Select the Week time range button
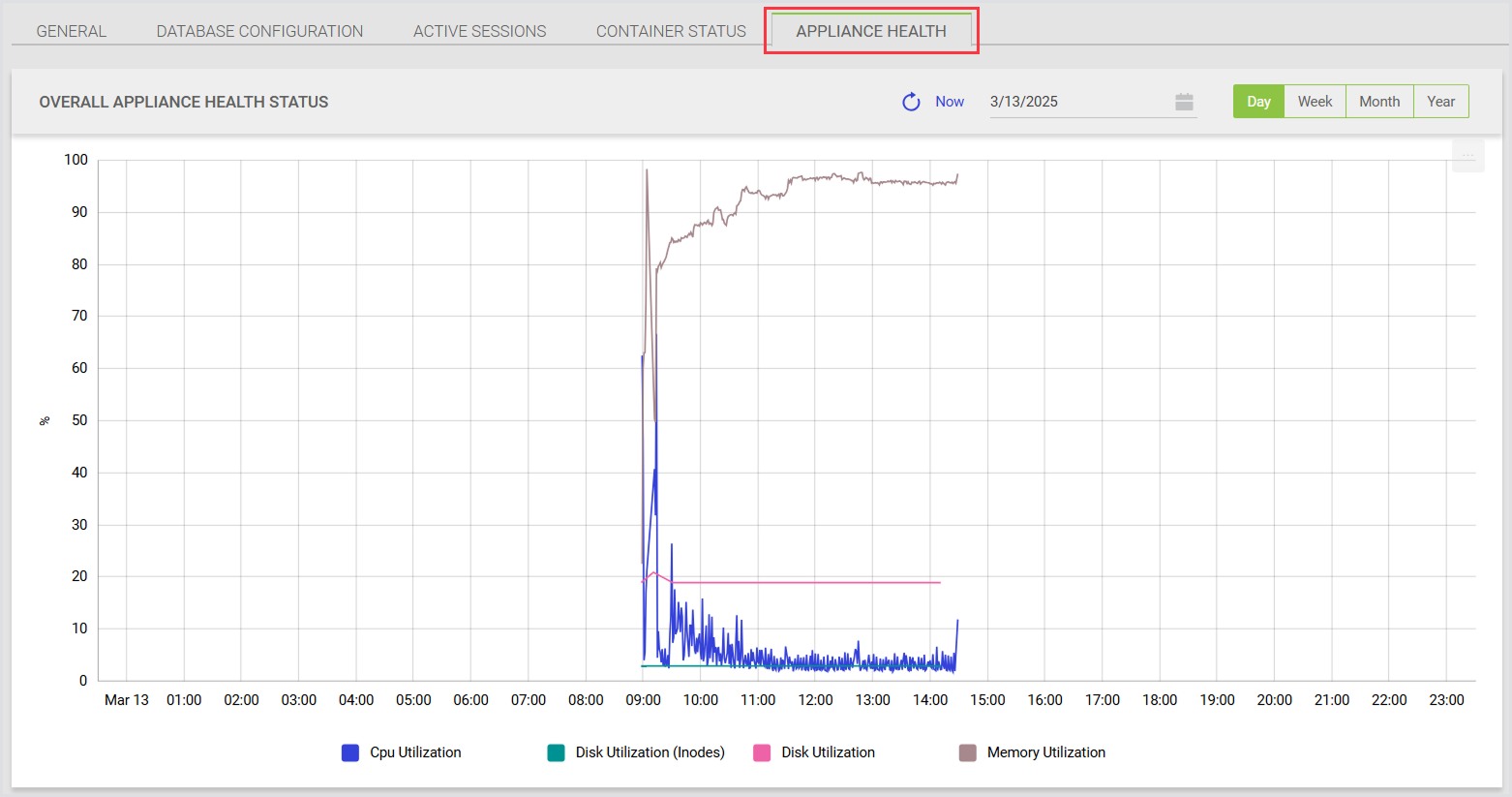The image size is (1512, 797). (x=1315, y=102)
